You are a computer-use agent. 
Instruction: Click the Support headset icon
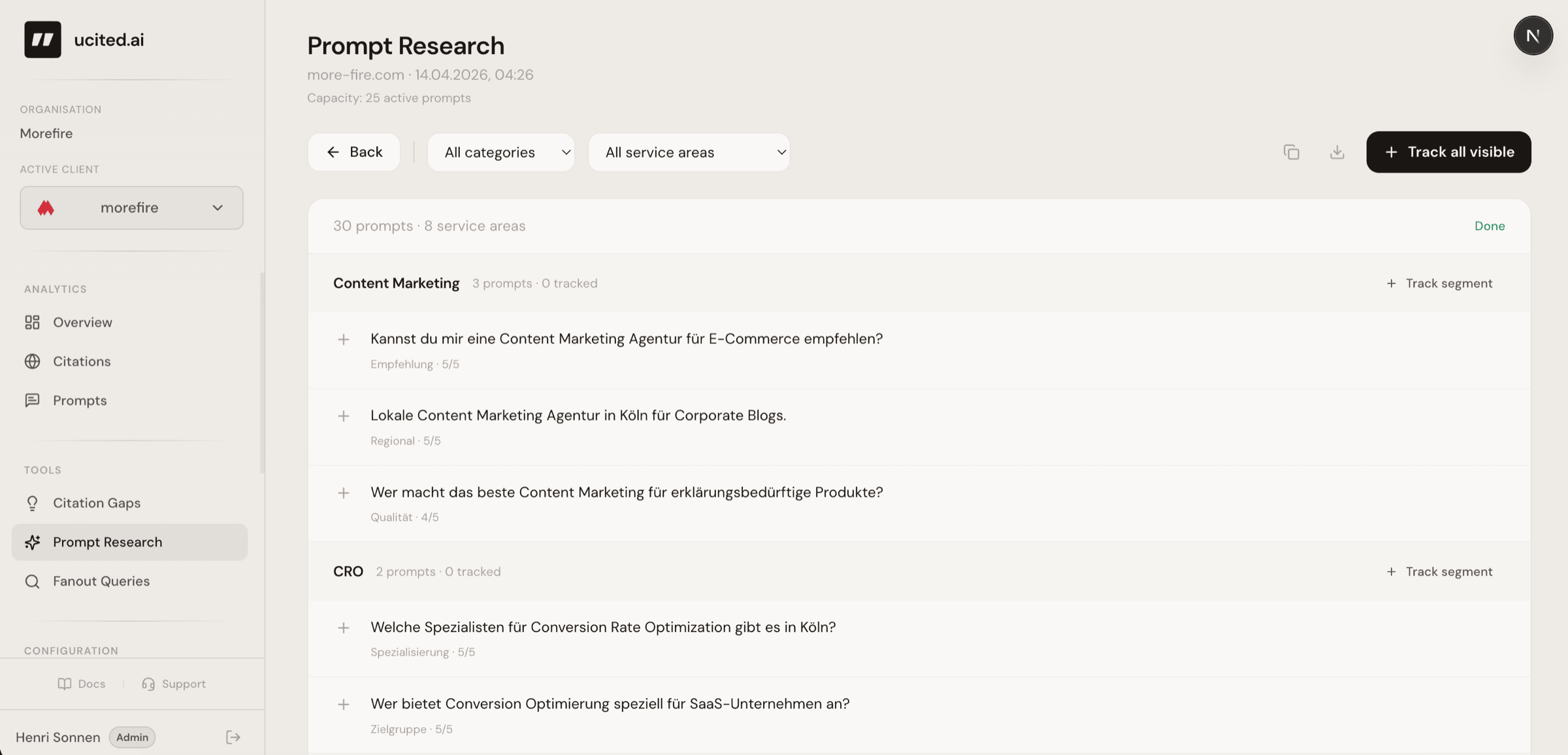pyautogui.click(x=148, y=684)
